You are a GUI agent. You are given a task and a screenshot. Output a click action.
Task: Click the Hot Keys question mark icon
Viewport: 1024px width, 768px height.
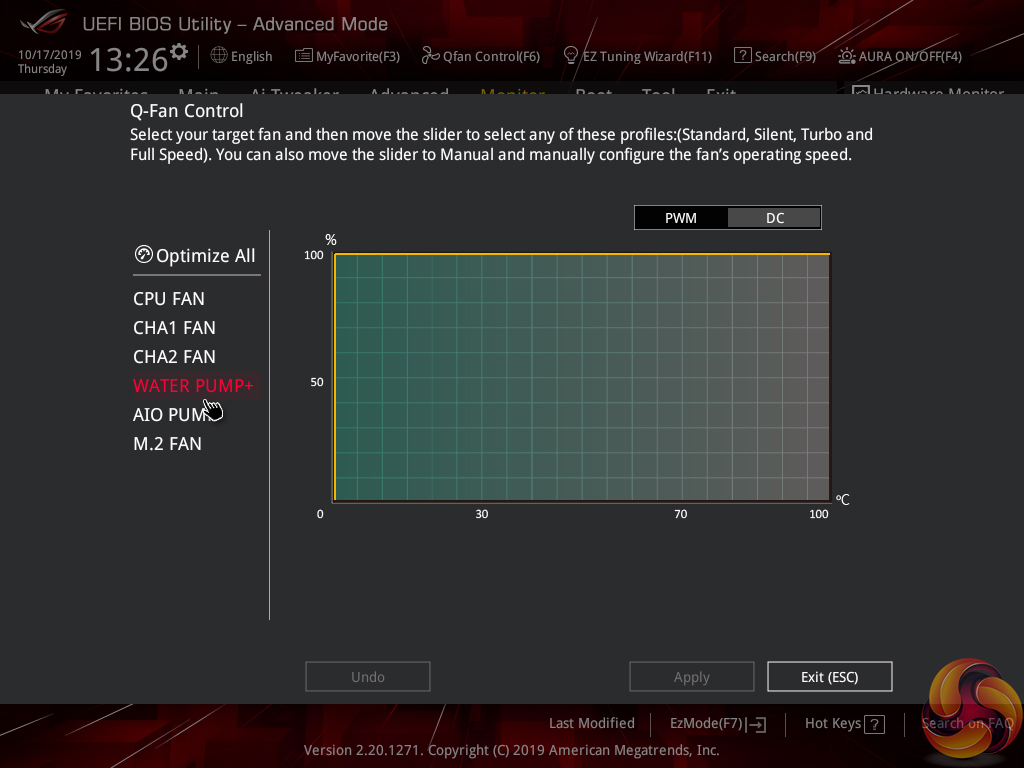[x=874, y=724]
